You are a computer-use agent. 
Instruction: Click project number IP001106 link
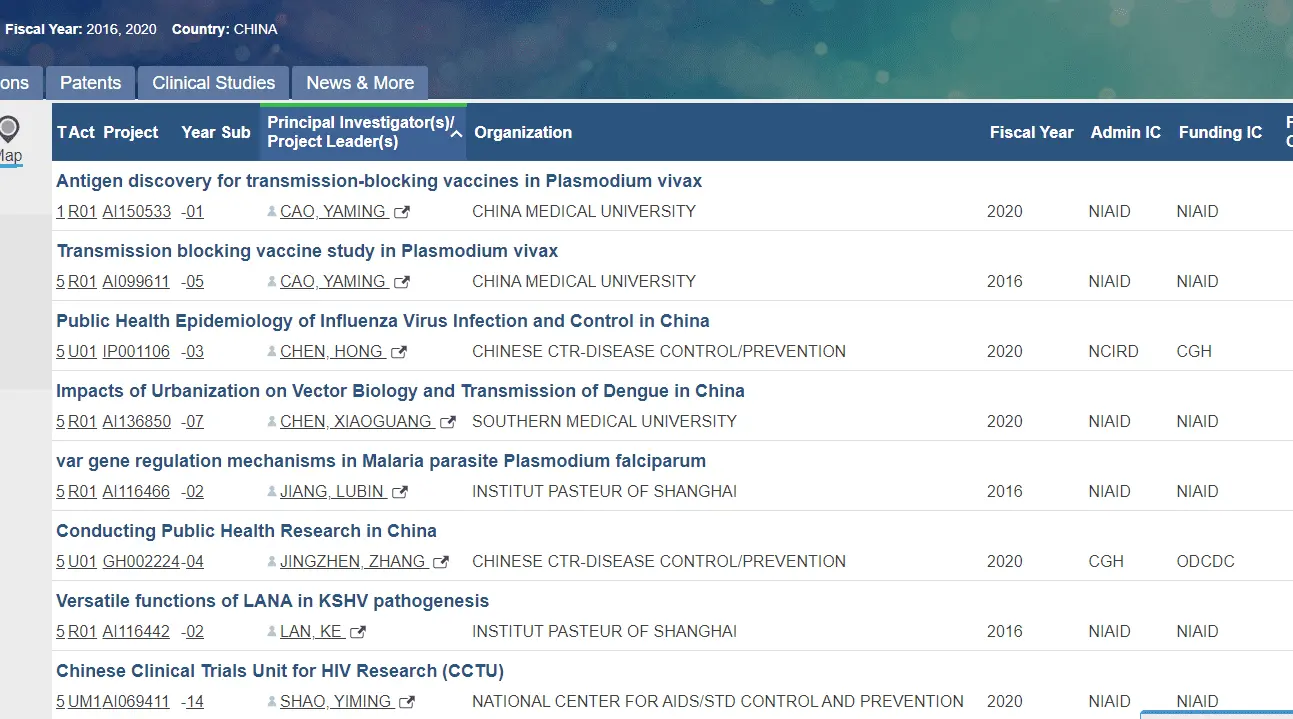[x=136, y=352]
